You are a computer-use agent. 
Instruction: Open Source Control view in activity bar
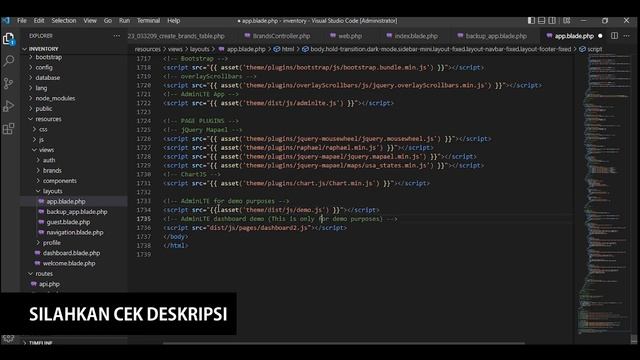tap(9, 83)
